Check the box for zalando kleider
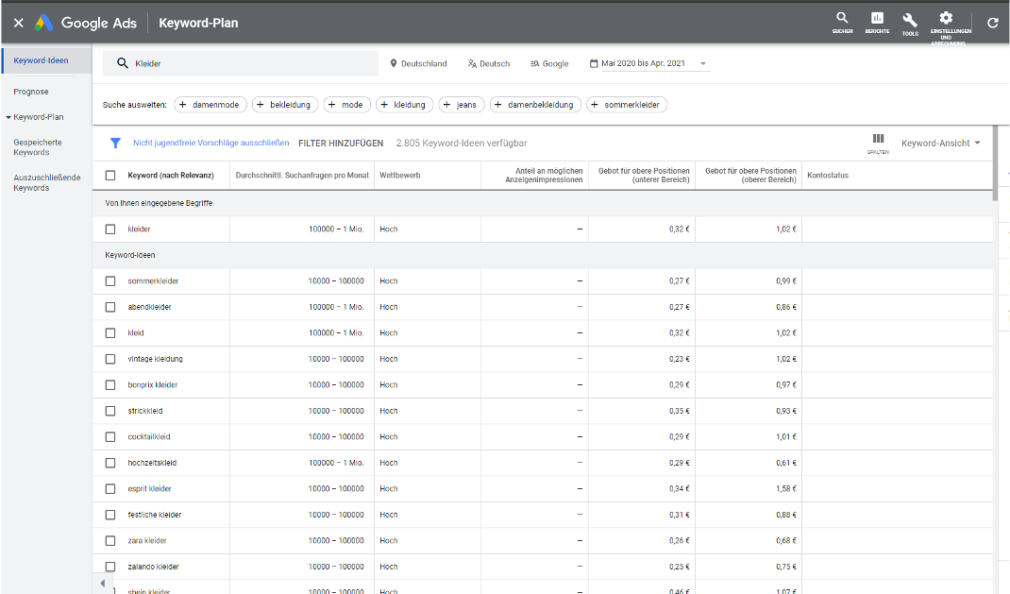The height and width of the screenshot is (594, 1010). (110, 567)
